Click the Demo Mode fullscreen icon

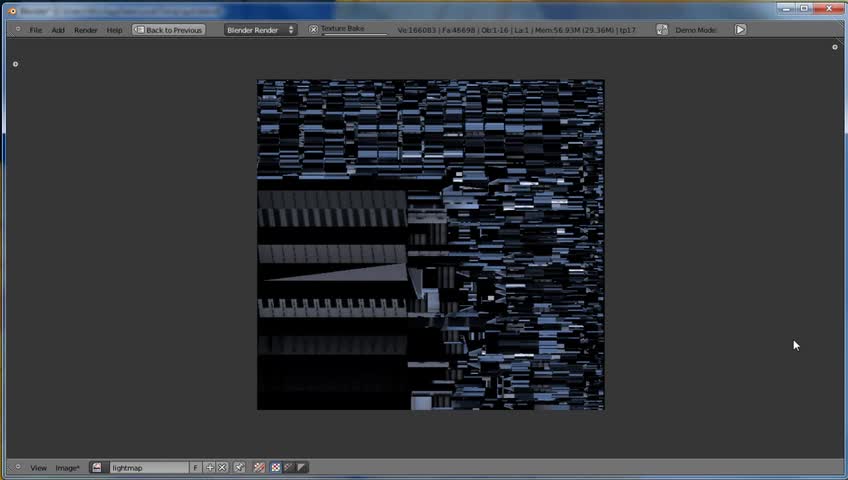662,30
